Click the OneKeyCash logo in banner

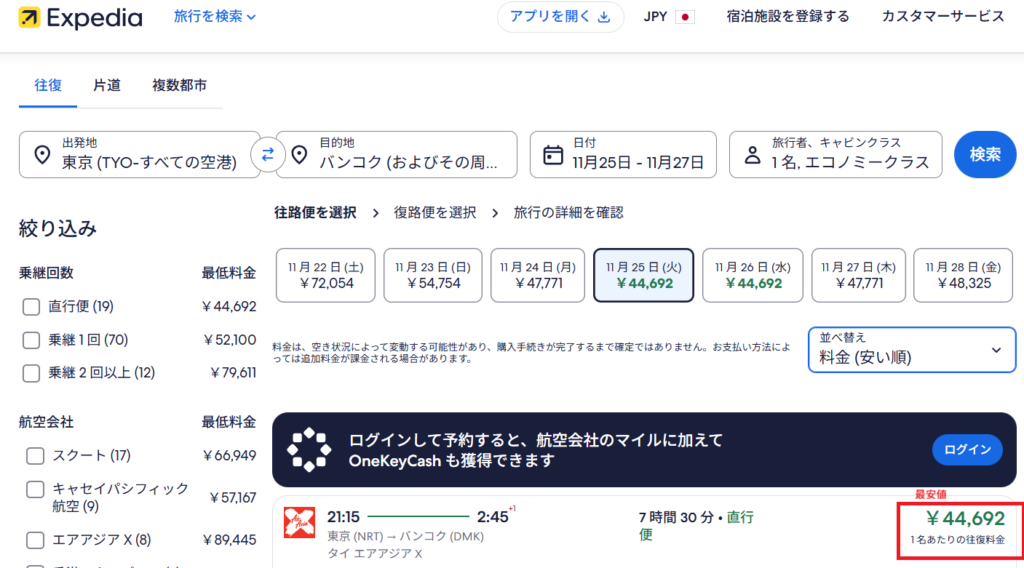(x=309, y=450)
